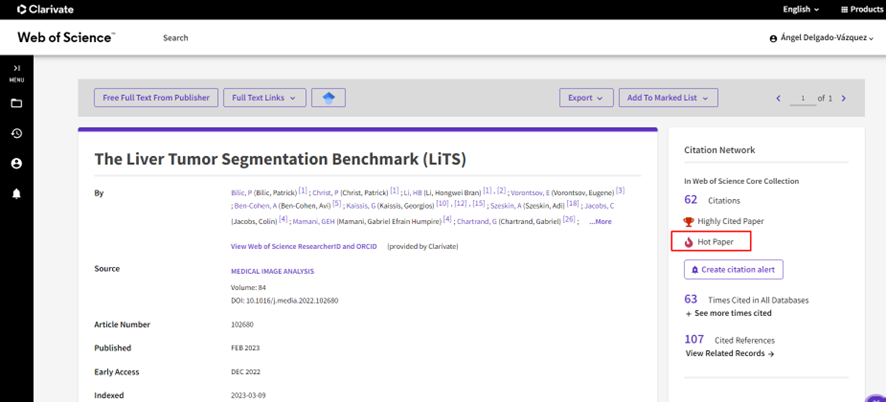
Task: Expand Full Text Links dropdown
Action: (264, 98)
